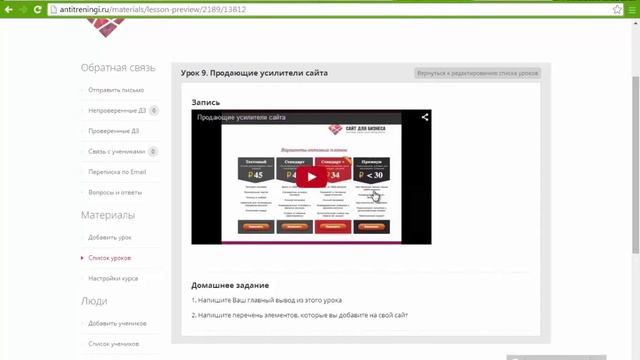640x360 pixels.
Task: Share the video using share icon
Action: pyautogui.click(x=424, y=117)
